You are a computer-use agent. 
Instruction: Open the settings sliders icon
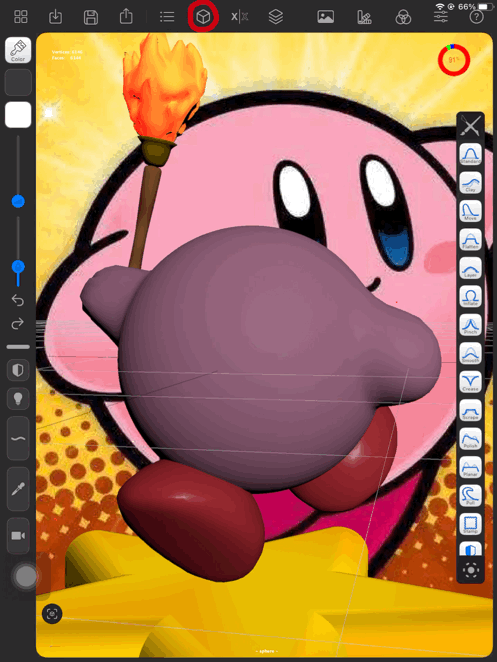point(441,17)
